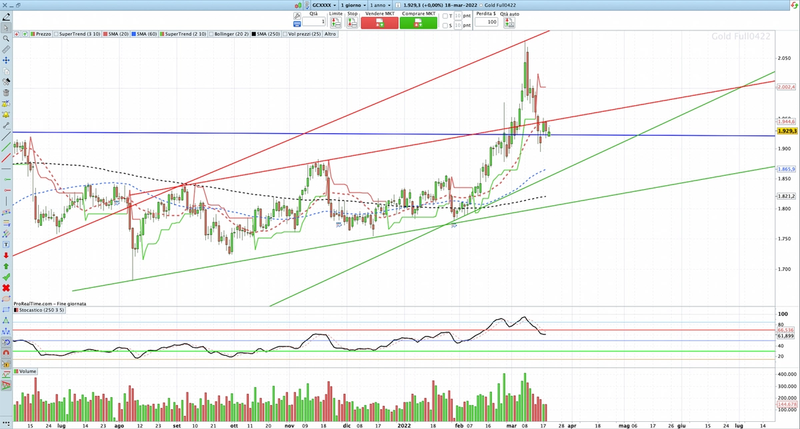Screen dimensions: 800x429
Task: Click the trash bin delete icon
Action: tap(6, 92)
